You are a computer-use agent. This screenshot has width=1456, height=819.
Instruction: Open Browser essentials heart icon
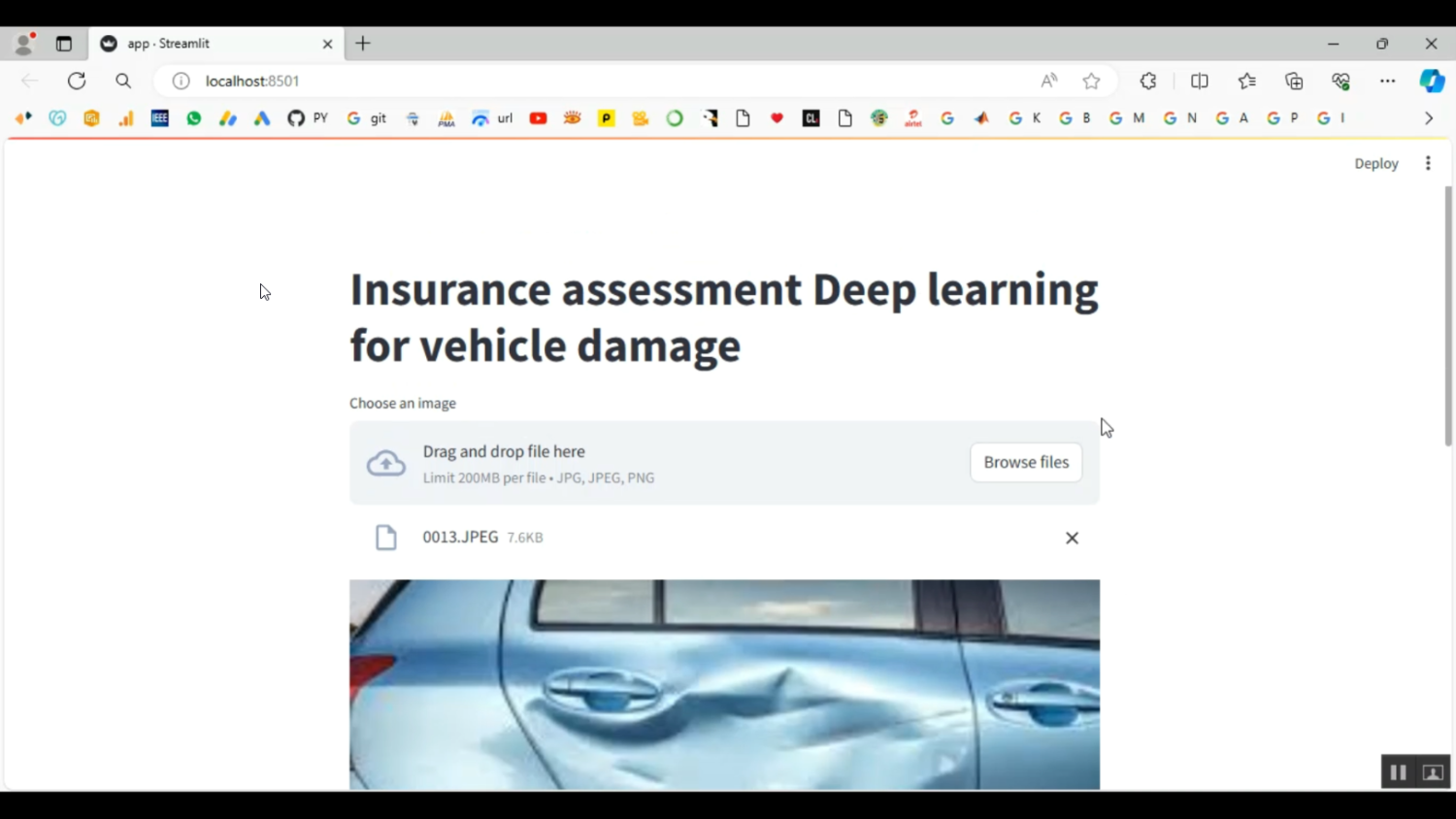pos(1341,81)
